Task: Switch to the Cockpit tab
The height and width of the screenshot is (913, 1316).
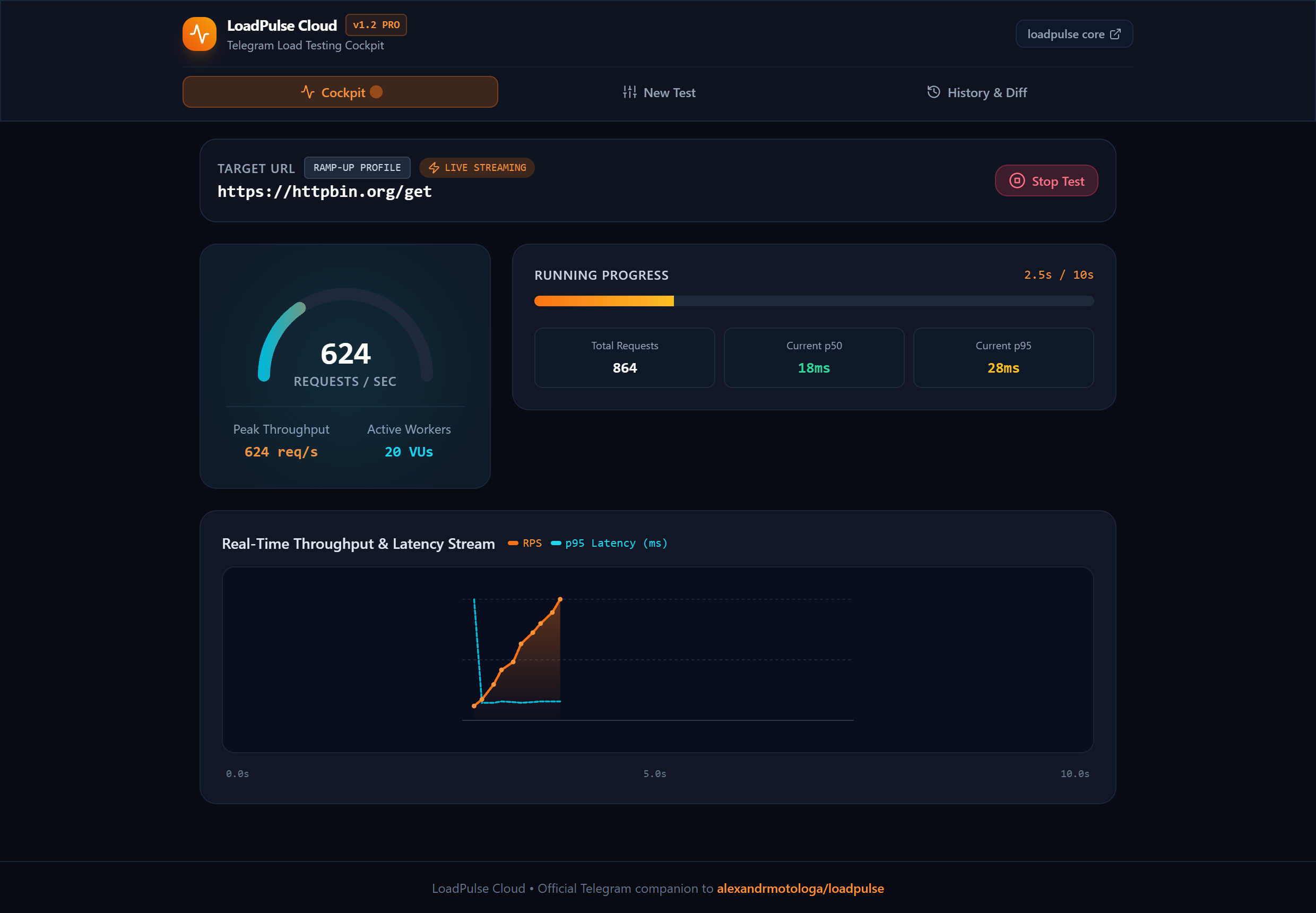Action: coord(340,92)
